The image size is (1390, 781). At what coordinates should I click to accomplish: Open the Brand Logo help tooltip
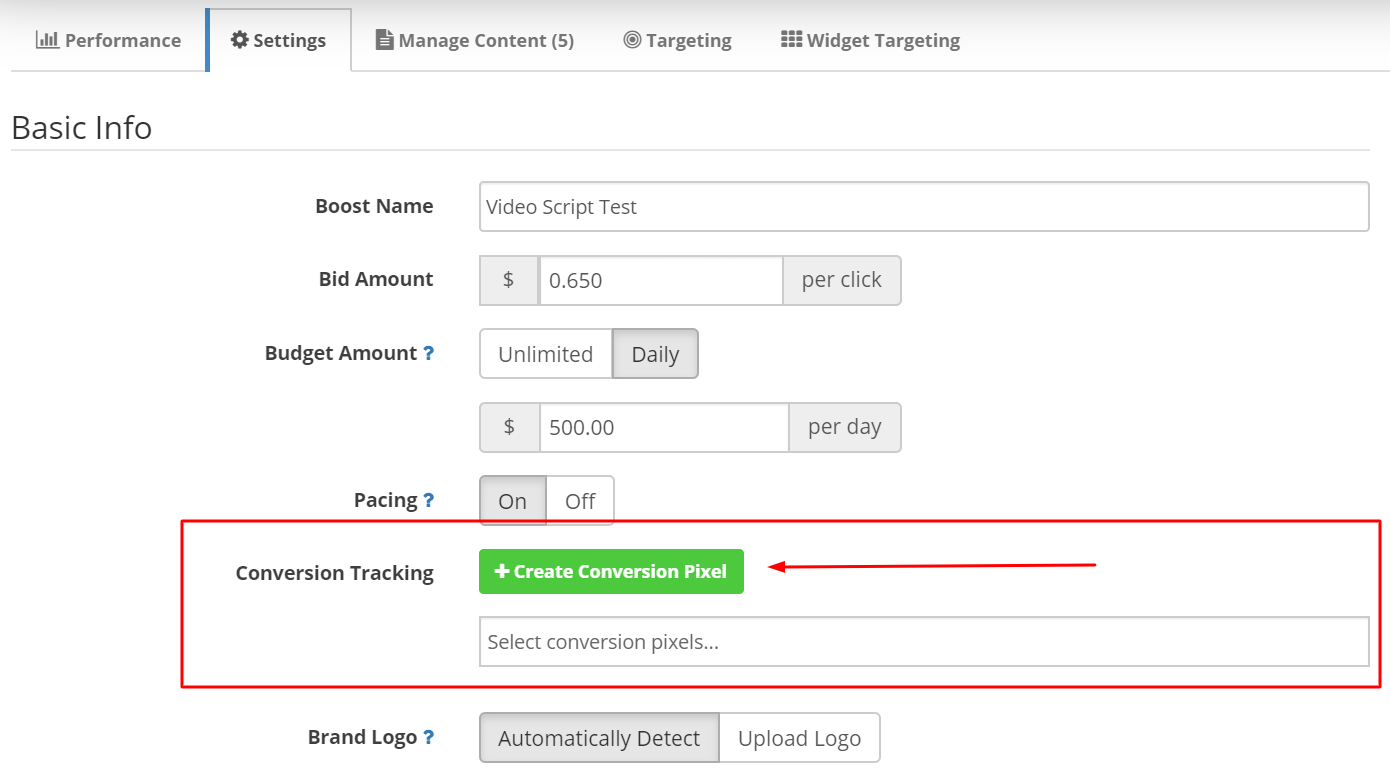[430, 736]
